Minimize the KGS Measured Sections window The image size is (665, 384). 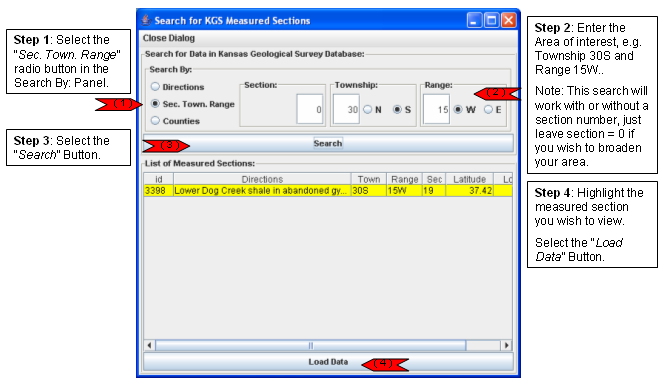[474, 20]
